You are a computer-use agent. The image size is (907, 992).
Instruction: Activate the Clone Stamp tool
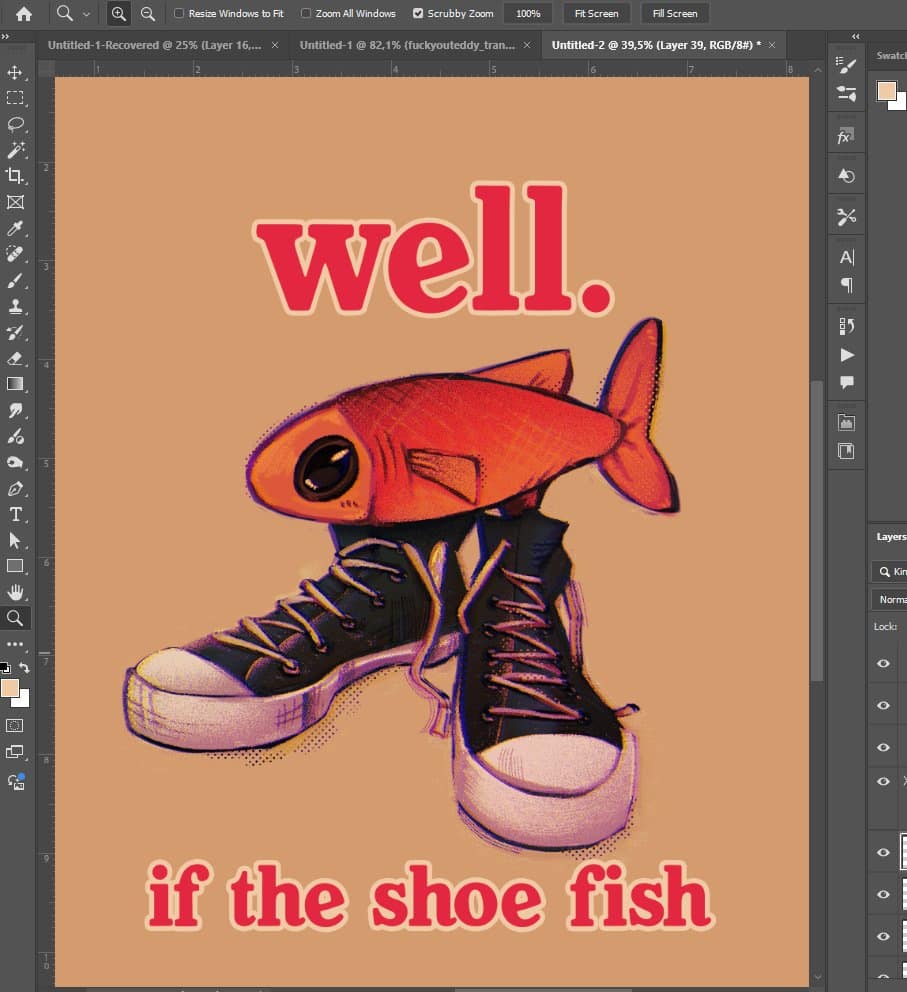tap(16, 306)
